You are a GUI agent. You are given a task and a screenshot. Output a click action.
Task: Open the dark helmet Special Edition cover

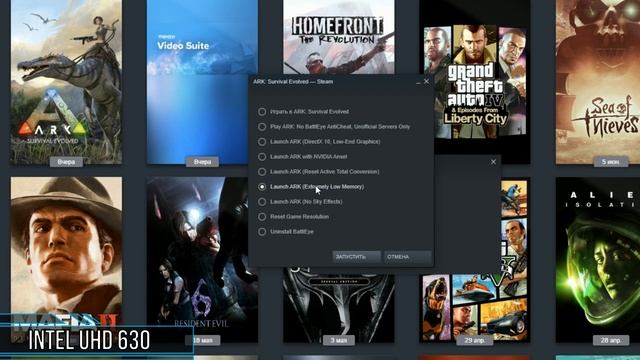pos(339,305)
